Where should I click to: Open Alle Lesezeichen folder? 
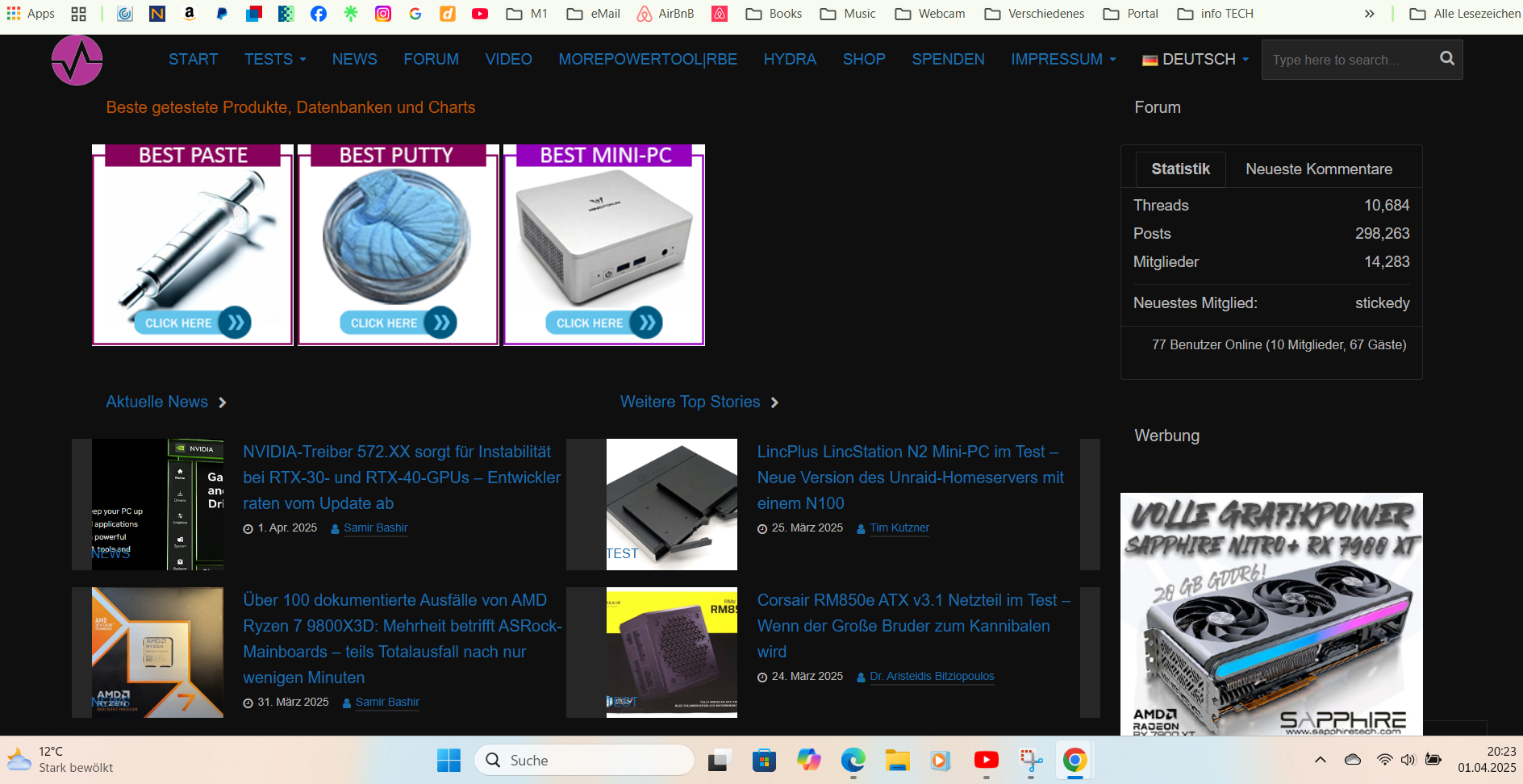point(1465,13)
